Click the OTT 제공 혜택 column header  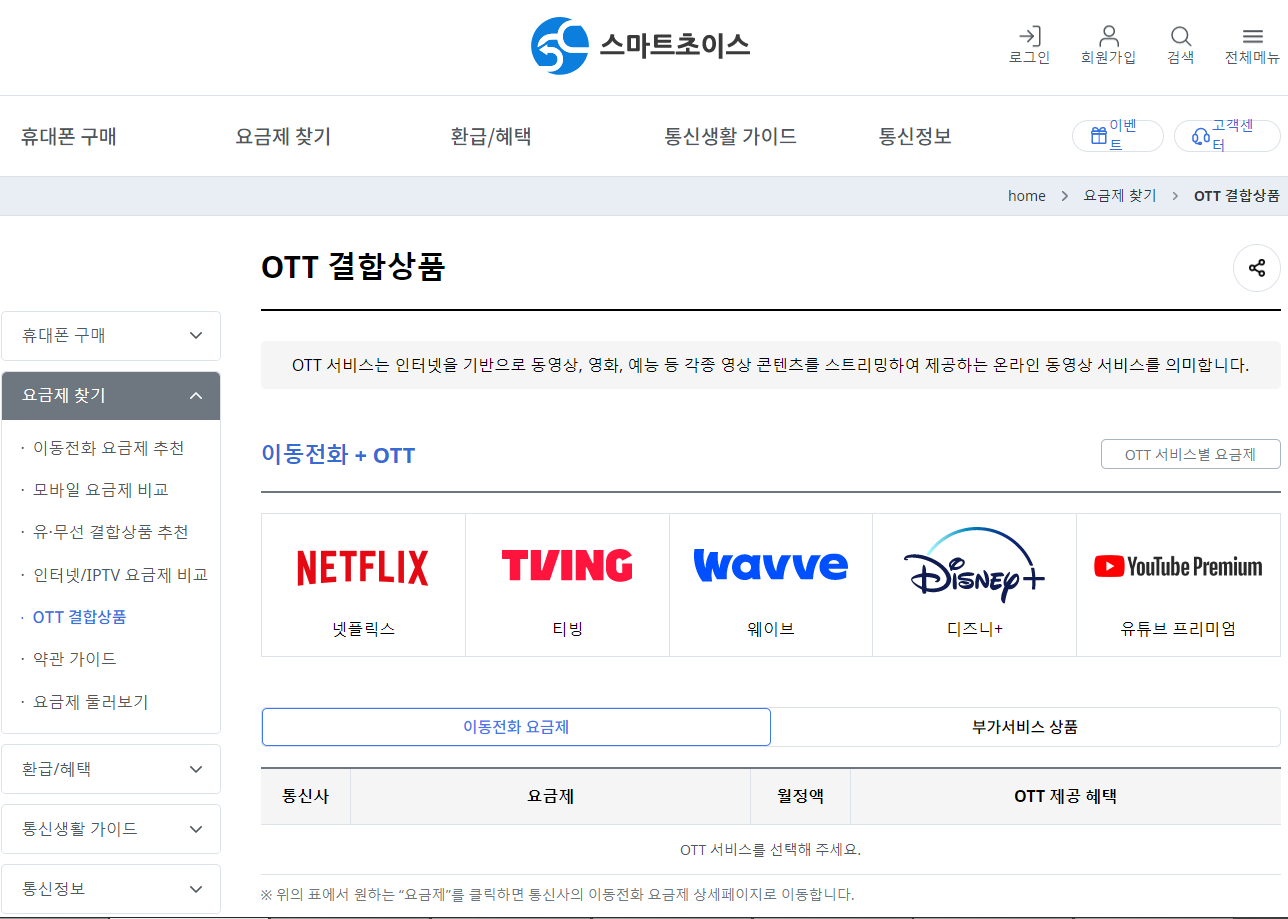(1066, 797)
